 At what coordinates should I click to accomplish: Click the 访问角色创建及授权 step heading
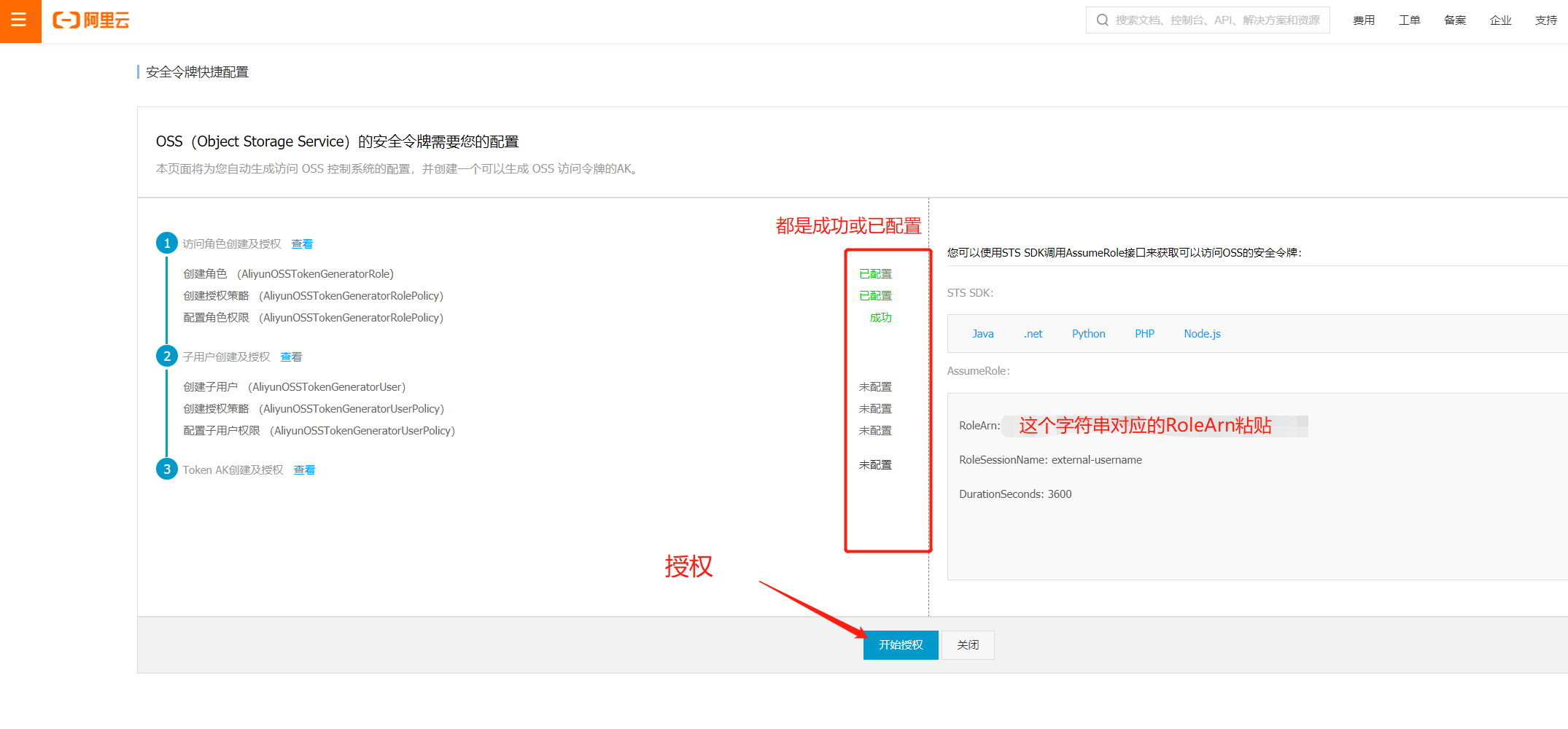pos(231,244)
